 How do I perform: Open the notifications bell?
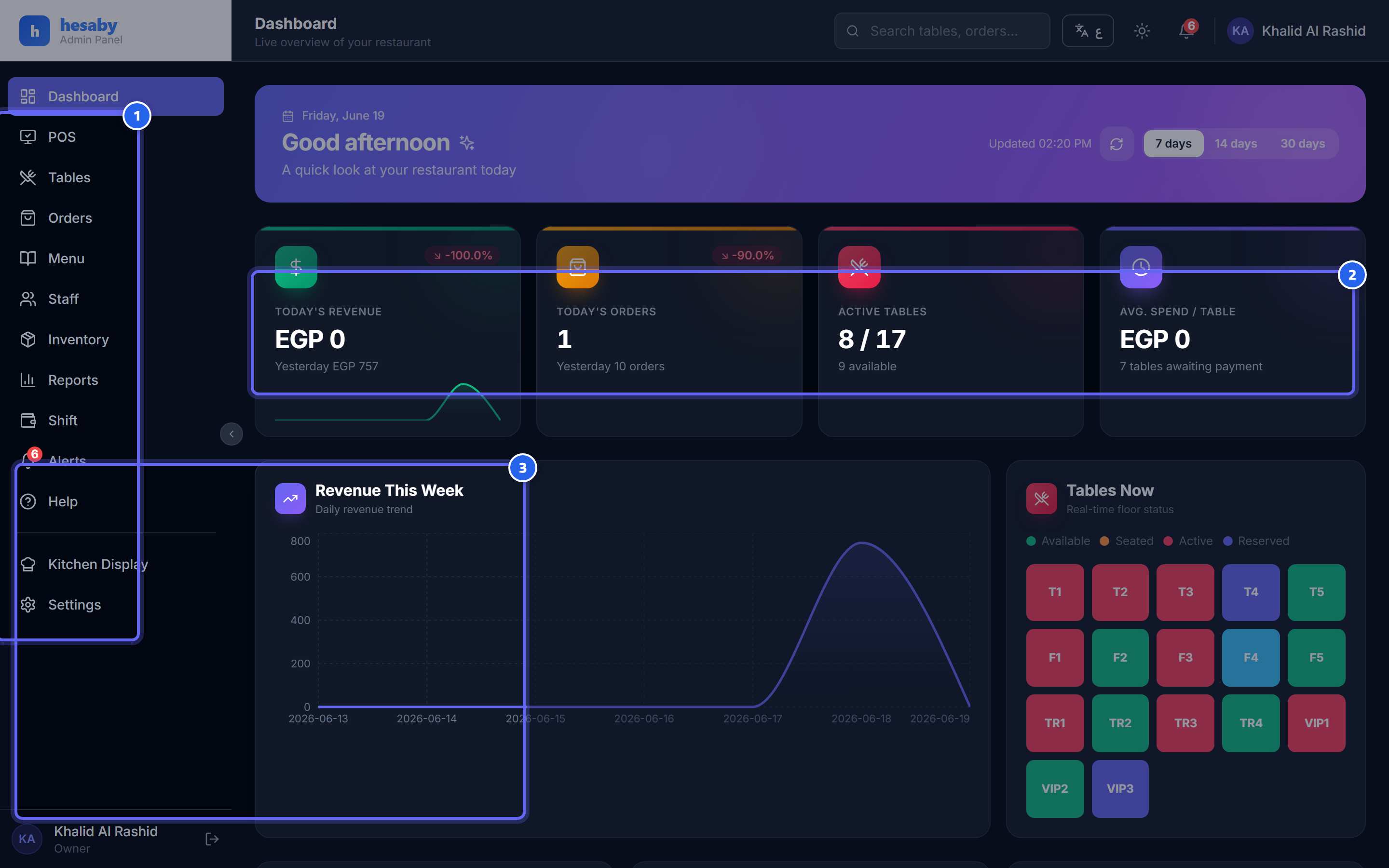(x=1186, y=31)
